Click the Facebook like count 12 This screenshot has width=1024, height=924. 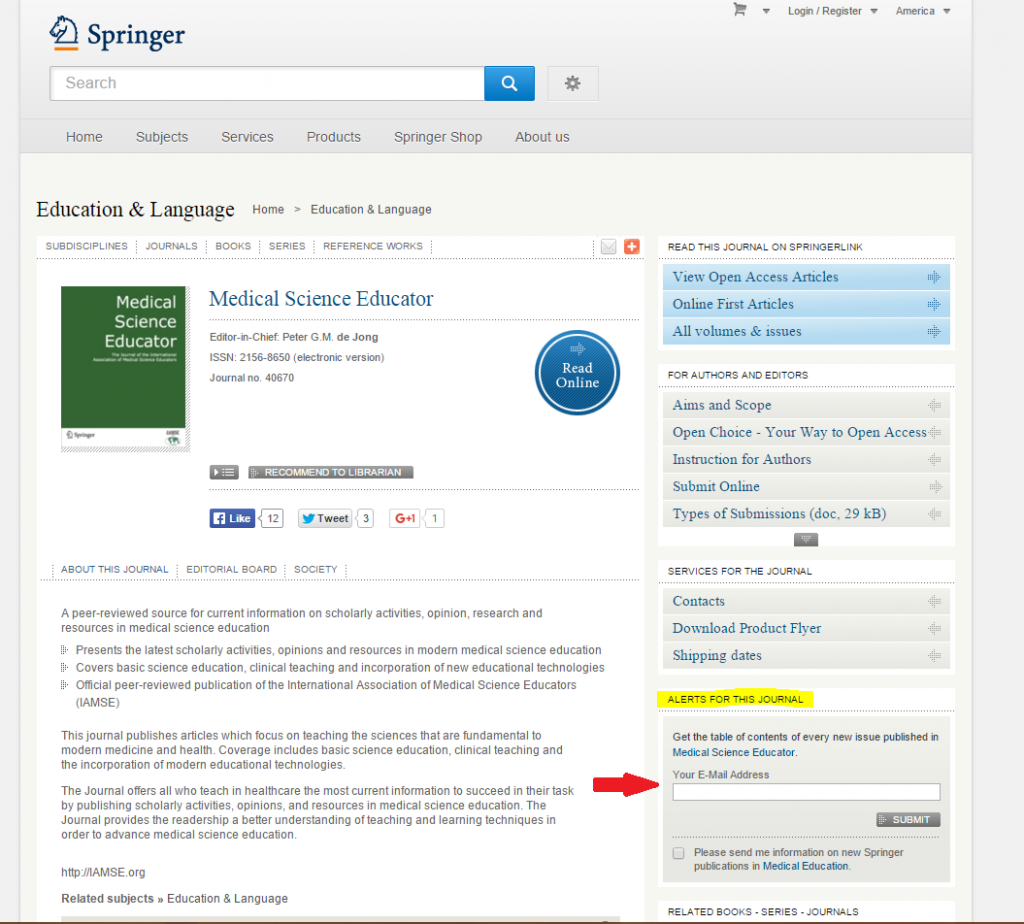(272, 518)
